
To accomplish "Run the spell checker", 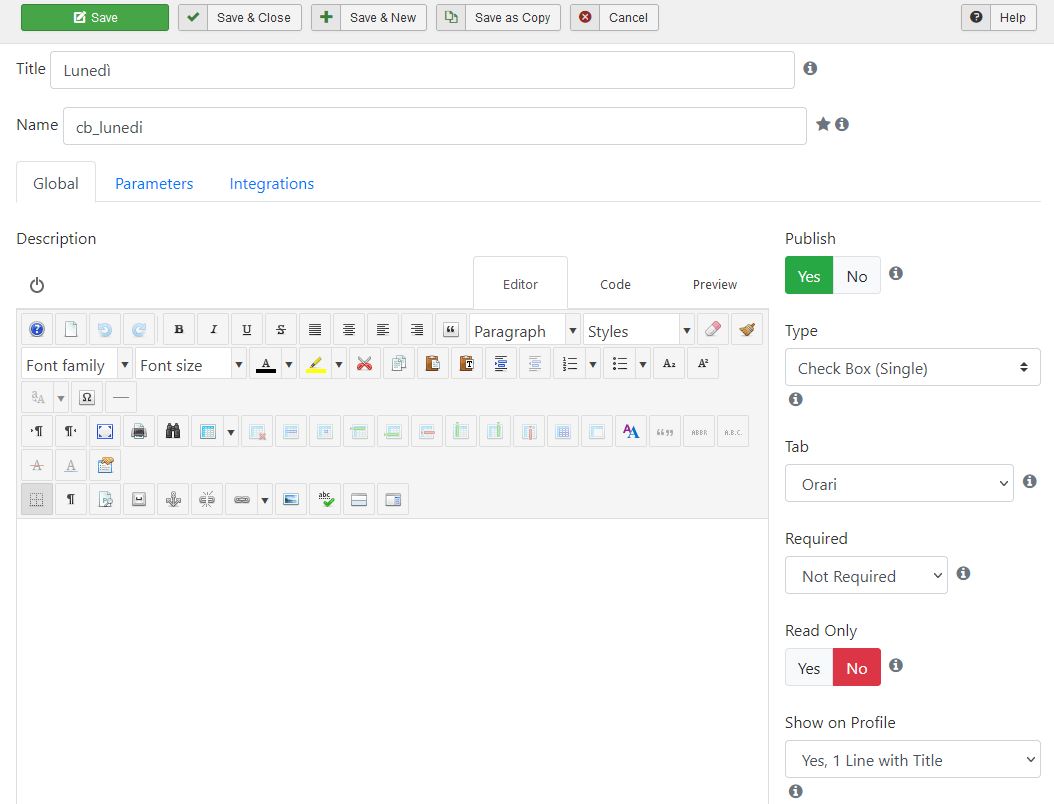I will click(325, 499).
